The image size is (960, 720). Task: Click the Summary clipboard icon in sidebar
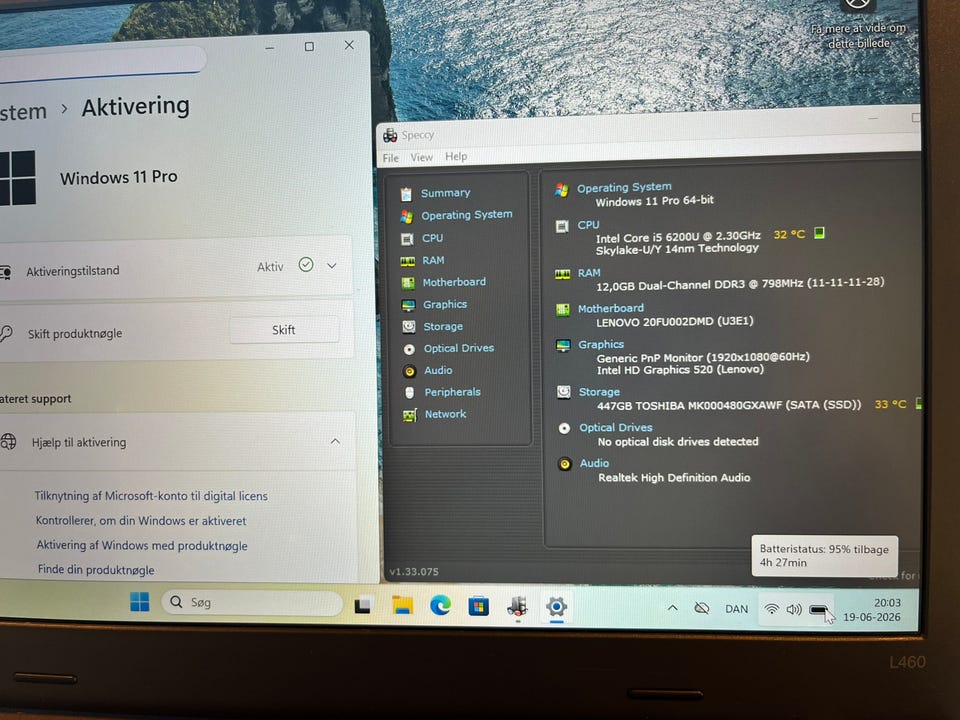coord(405,194)
